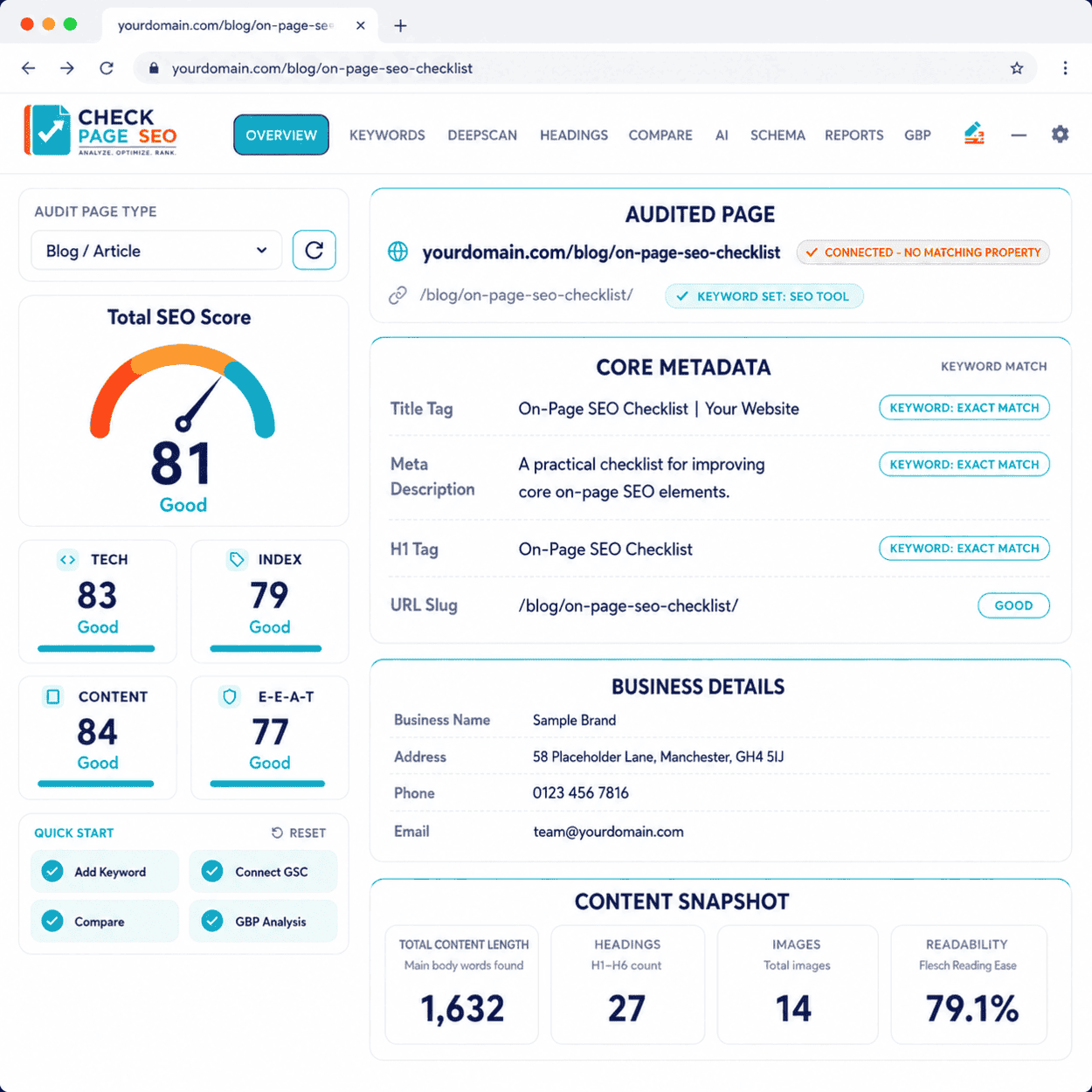
Task: Open the Blog / Article page type dropdown
Action: [156, 251]
